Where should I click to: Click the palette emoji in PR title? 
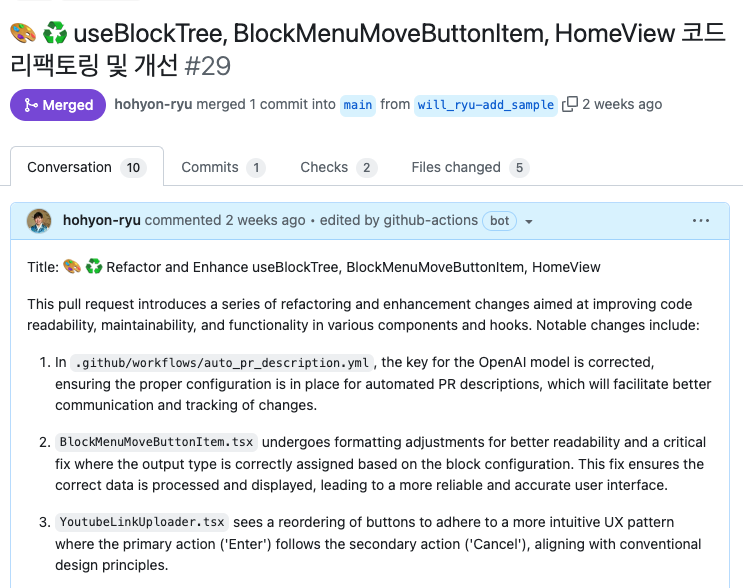24,33
